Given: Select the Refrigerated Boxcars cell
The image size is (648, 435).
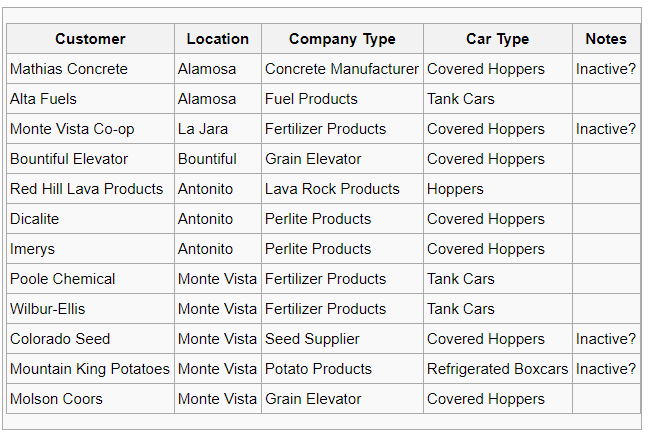Looking at the screenshot, I should click(x=498, y=369).
